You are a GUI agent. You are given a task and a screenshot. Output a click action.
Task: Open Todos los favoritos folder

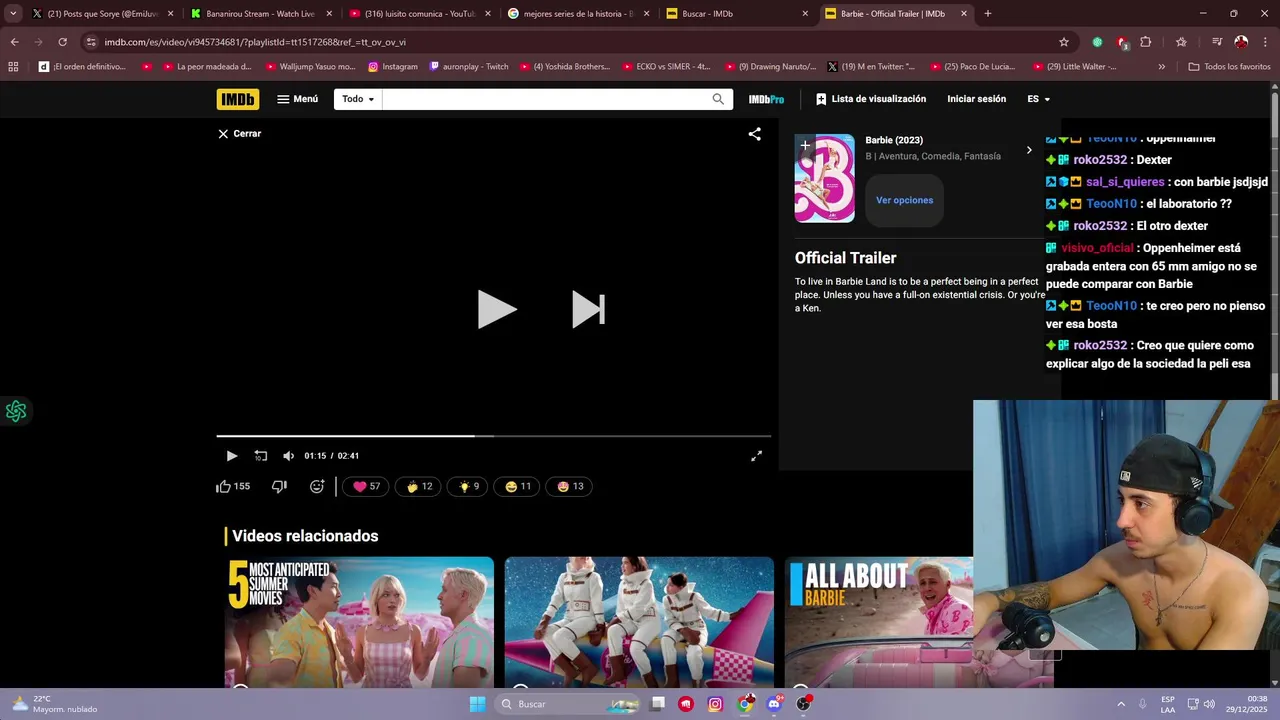[x=1229, y=67]
